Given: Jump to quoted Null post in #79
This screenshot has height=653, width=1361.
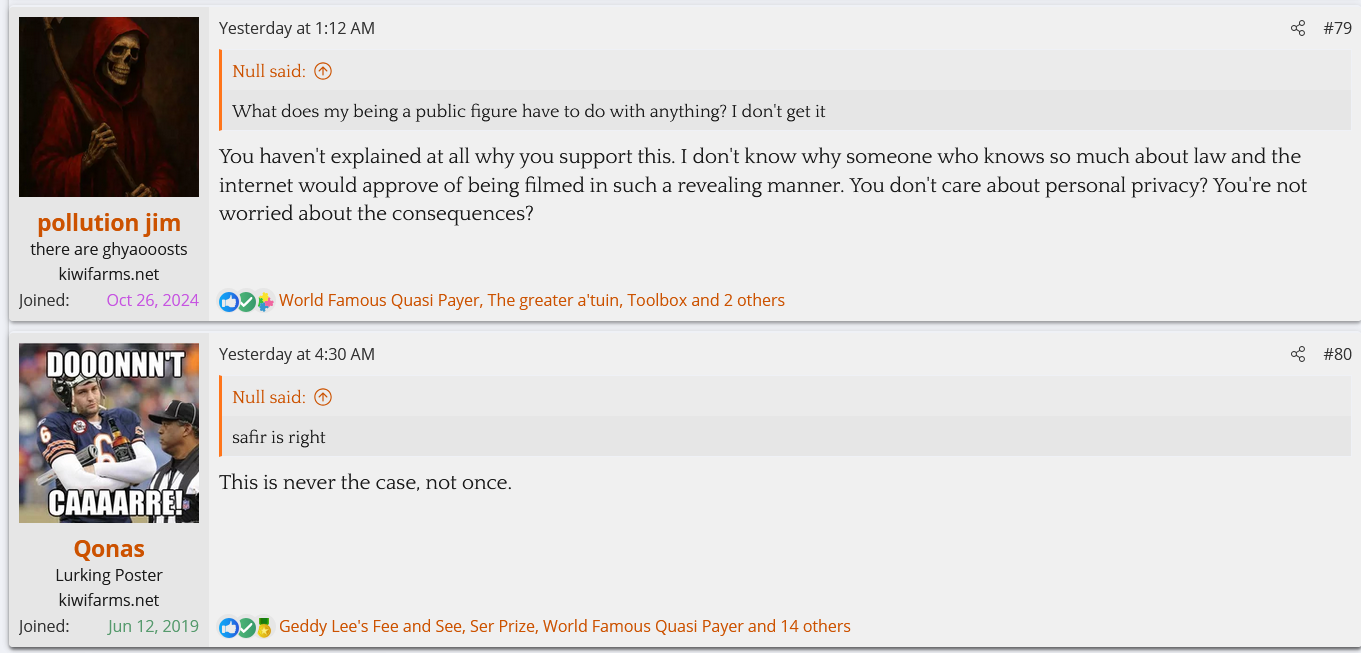Looking at the screenshot, I should 322,71.
